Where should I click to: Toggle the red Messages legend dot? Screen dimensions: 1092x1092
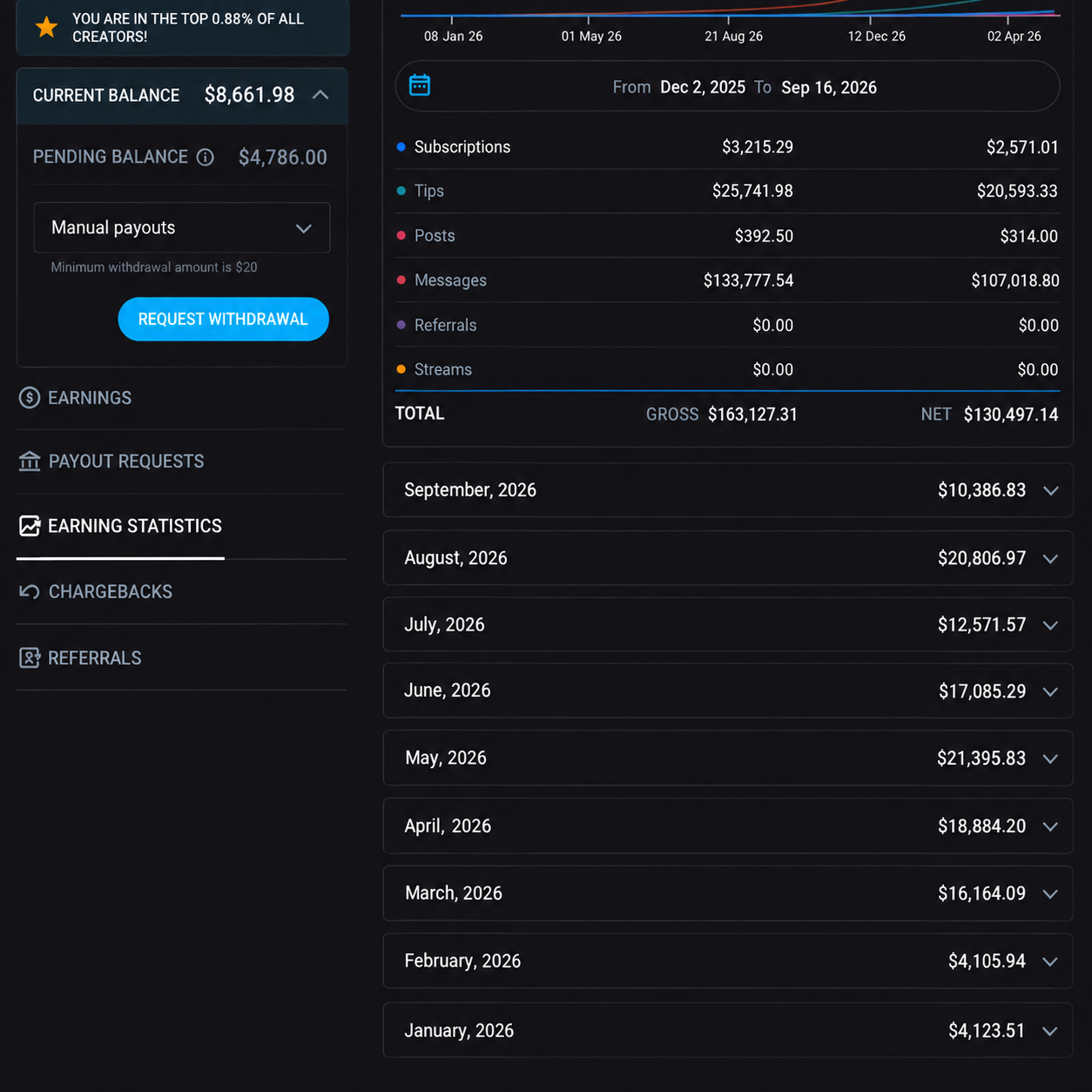coord(401,280)
